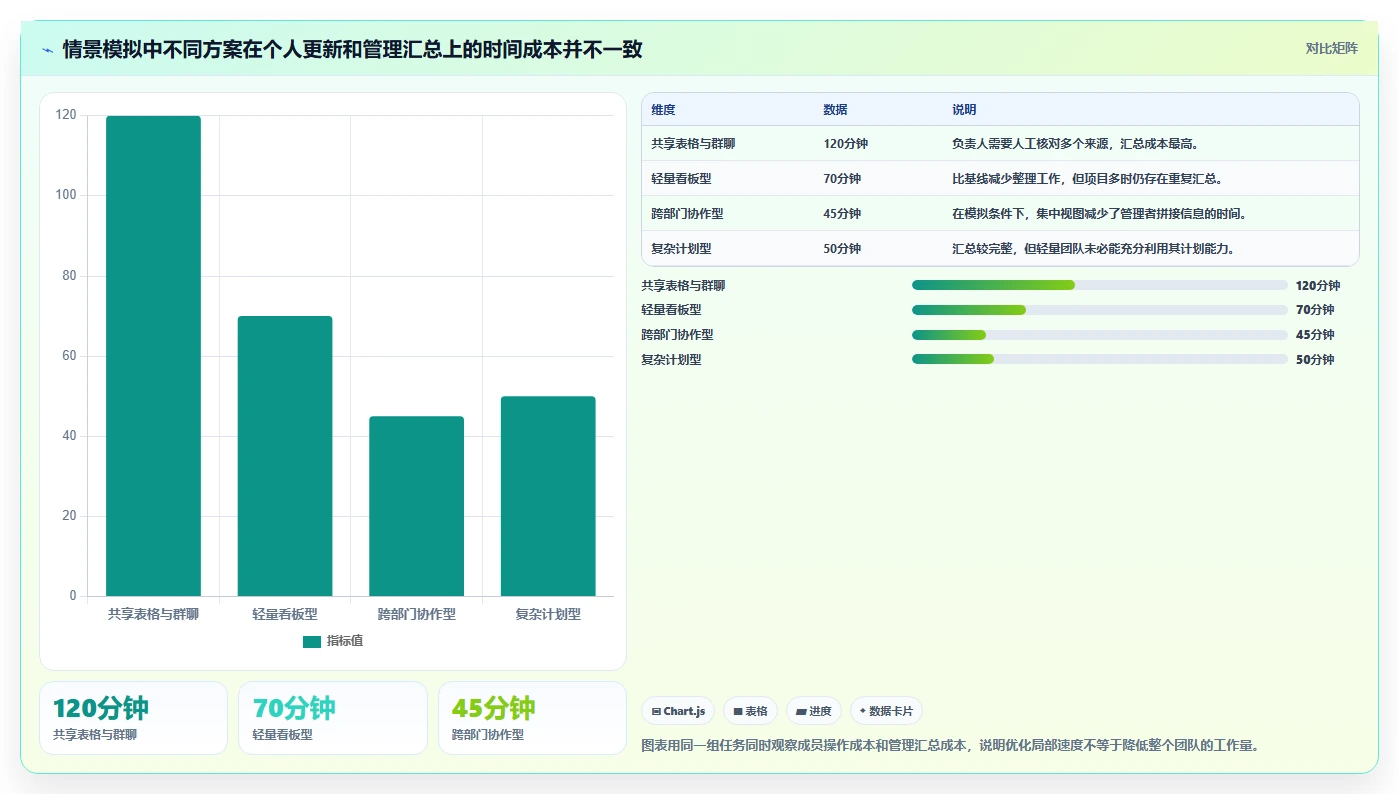Click the x-axis label 轻量看板型
The image size is (1399, 794).
(x=285, y=614)
